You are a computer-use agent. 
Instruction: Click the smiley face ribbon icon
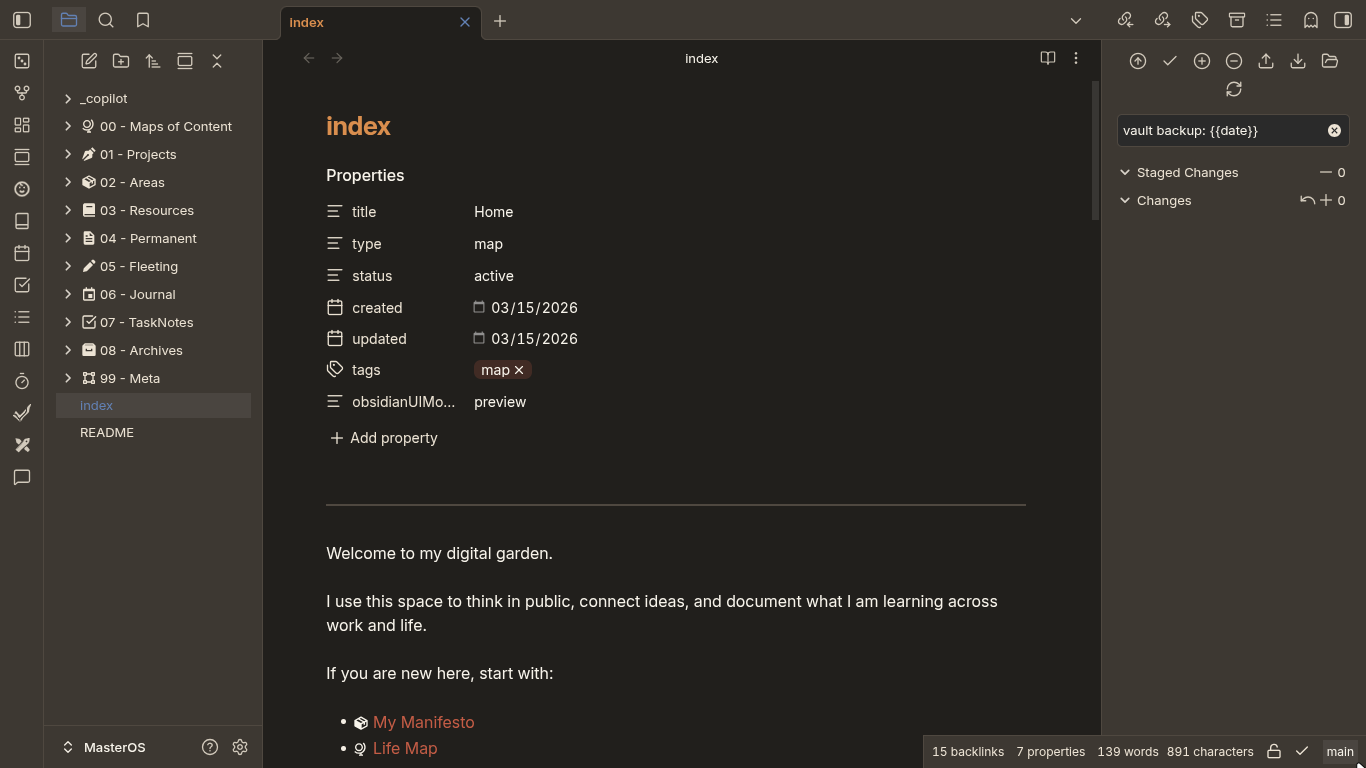[22, 189]
